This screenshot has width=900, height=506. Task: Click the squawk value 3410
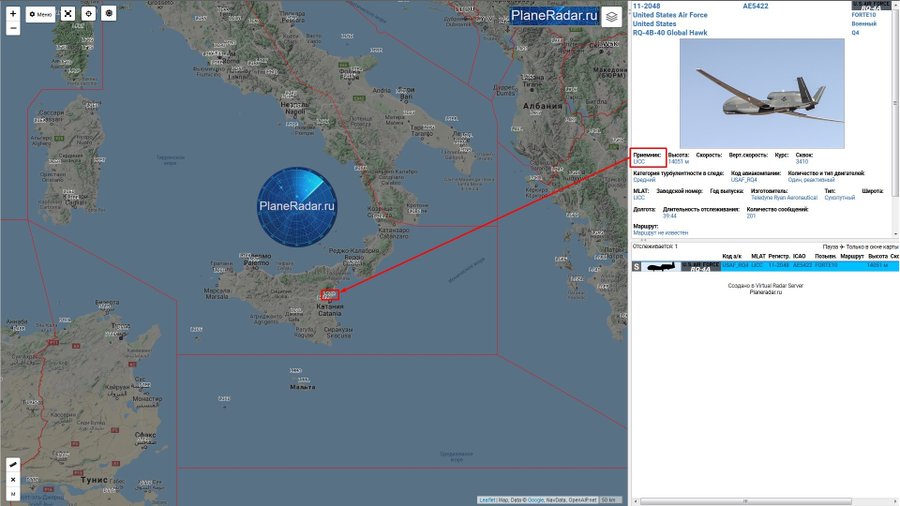pyautogui.click(x=801, y=162)
